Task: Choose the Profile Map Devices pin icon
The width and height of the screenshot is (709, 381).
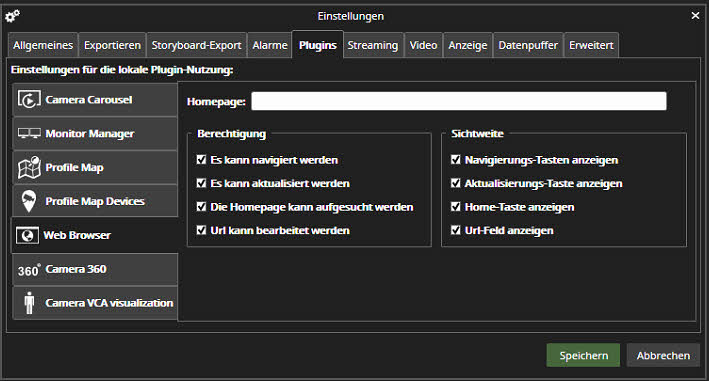Action: 29,201
